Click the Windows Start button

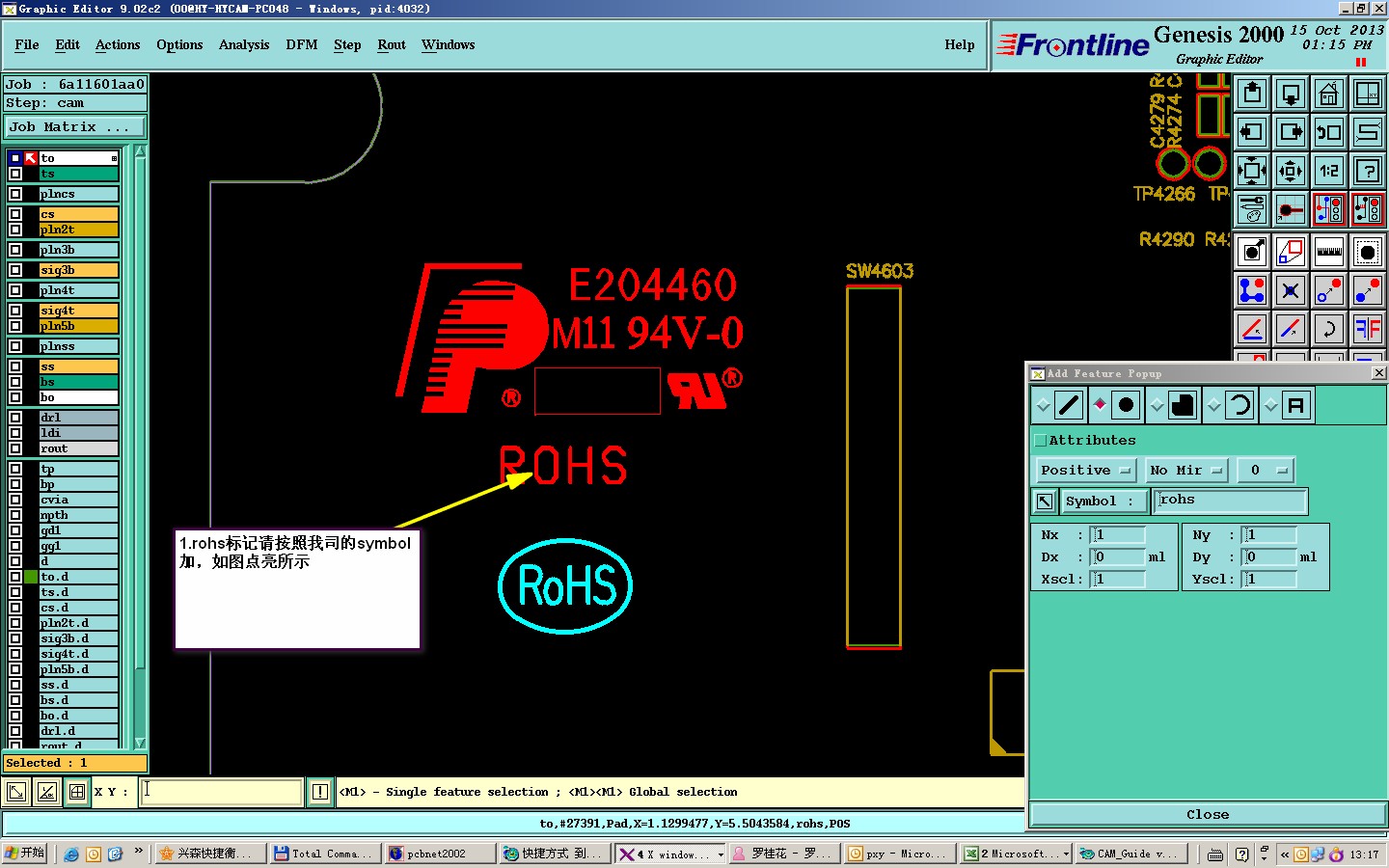25,854
